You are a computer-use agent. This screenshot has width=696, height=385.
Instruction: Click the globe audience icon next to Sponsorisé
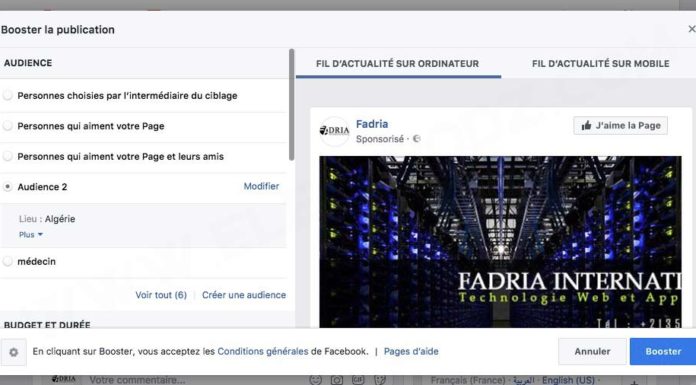pos(416,139)
